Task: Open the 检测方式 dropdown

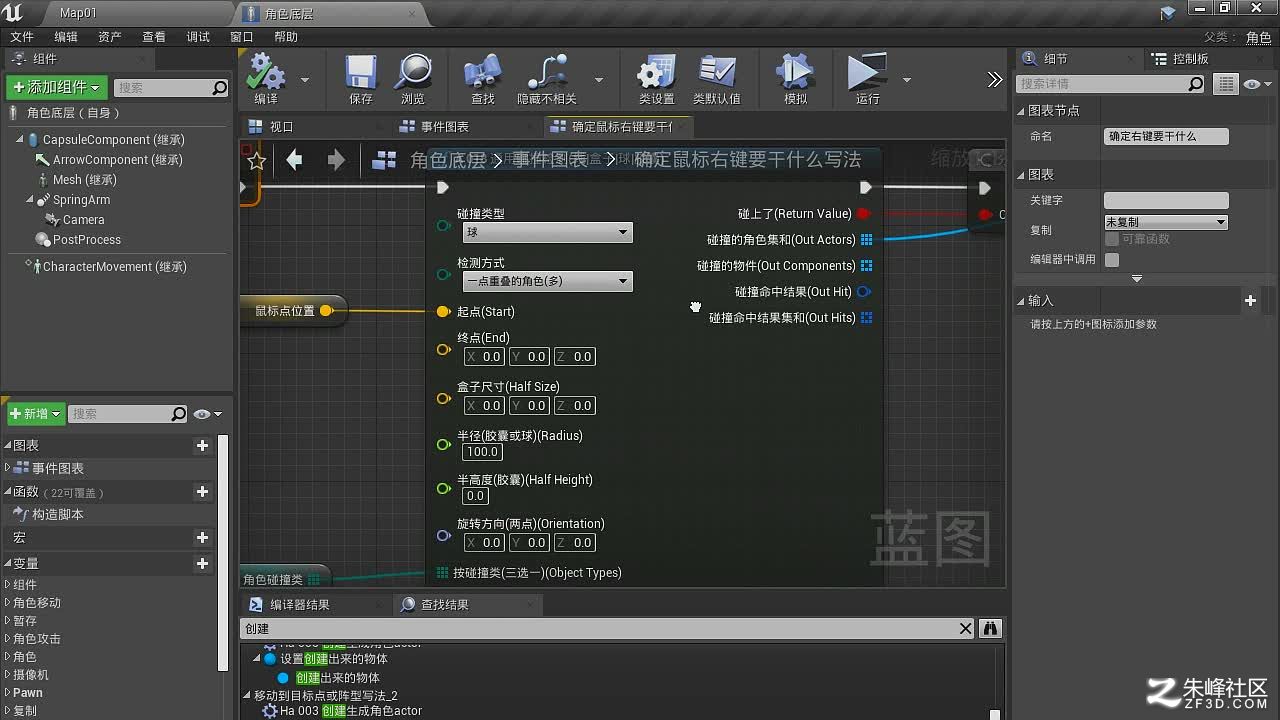Action: (548, 281)
